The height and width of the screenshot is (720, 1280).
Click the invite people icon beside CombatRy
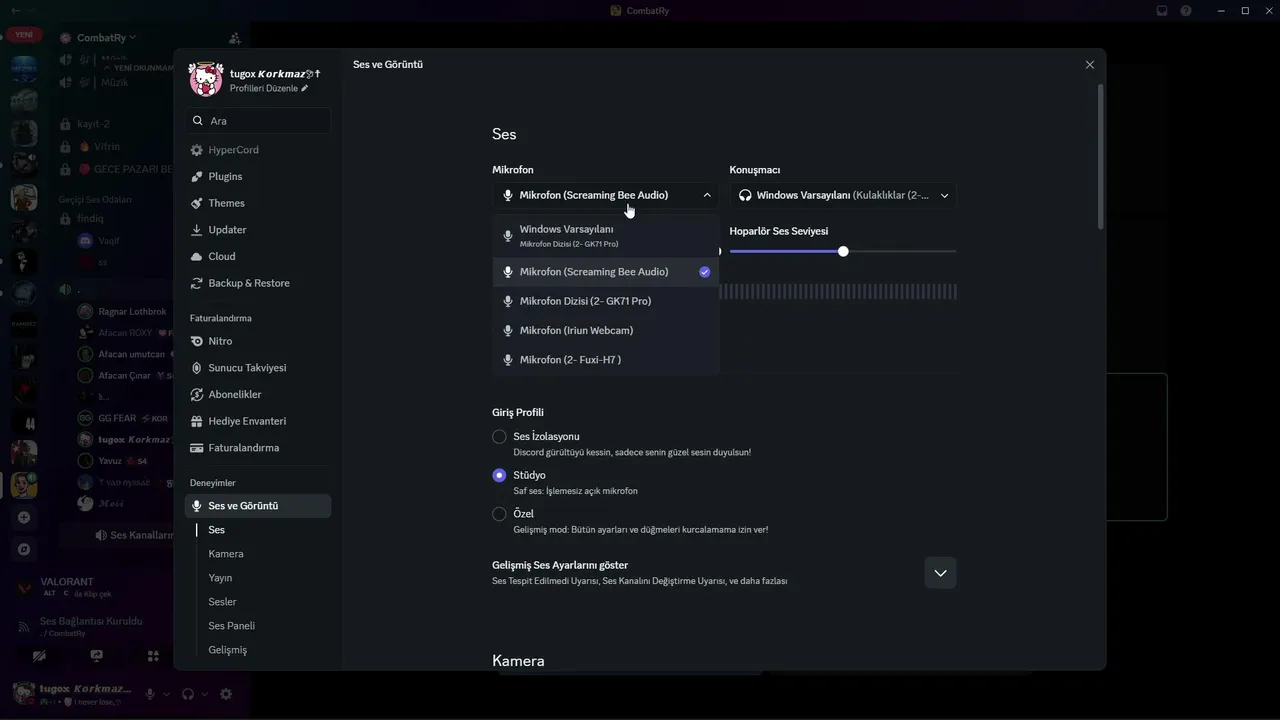(x=235, y=38)
